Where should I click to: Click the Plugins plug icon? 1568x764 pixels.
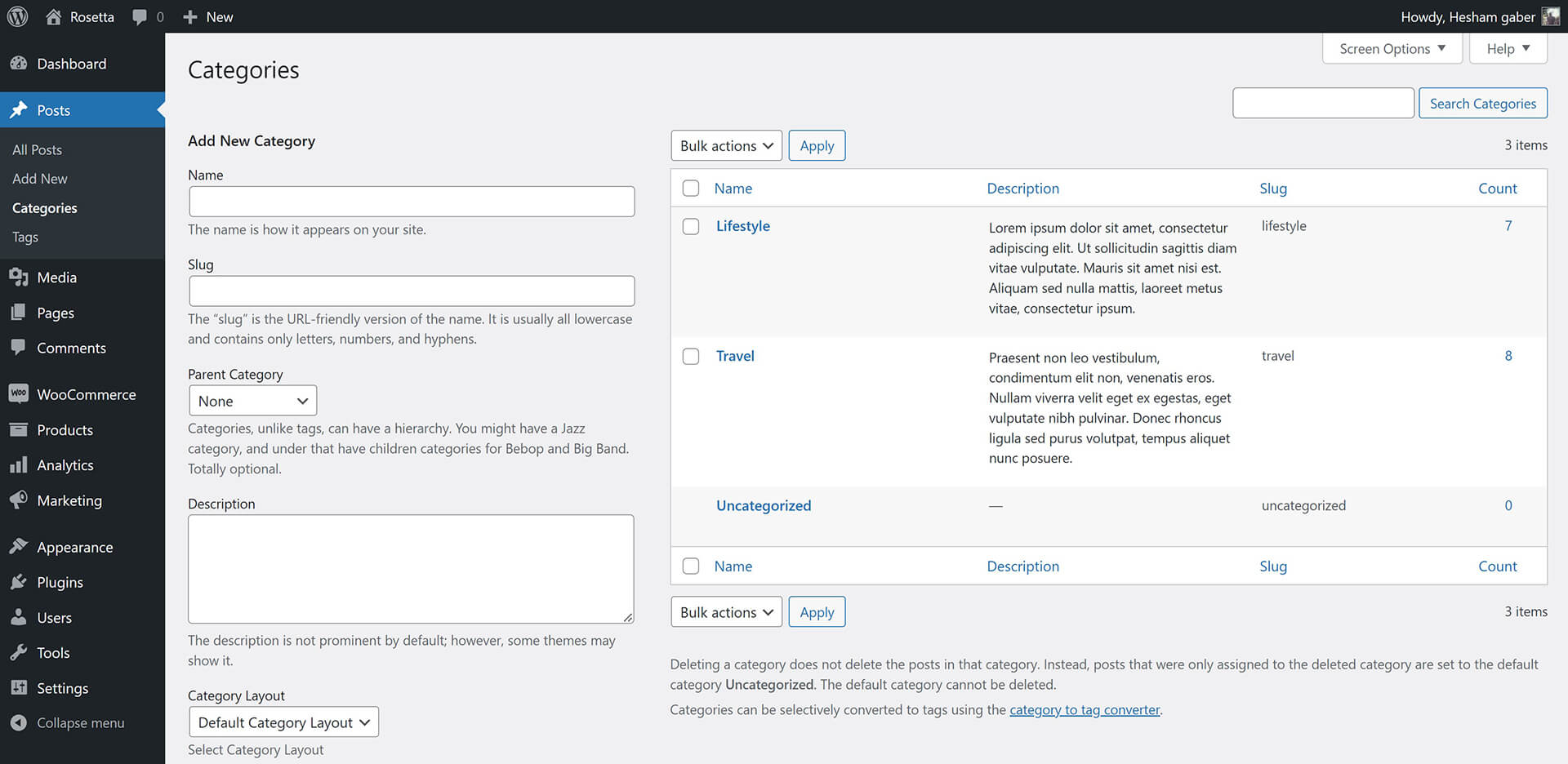click(19, 582)
